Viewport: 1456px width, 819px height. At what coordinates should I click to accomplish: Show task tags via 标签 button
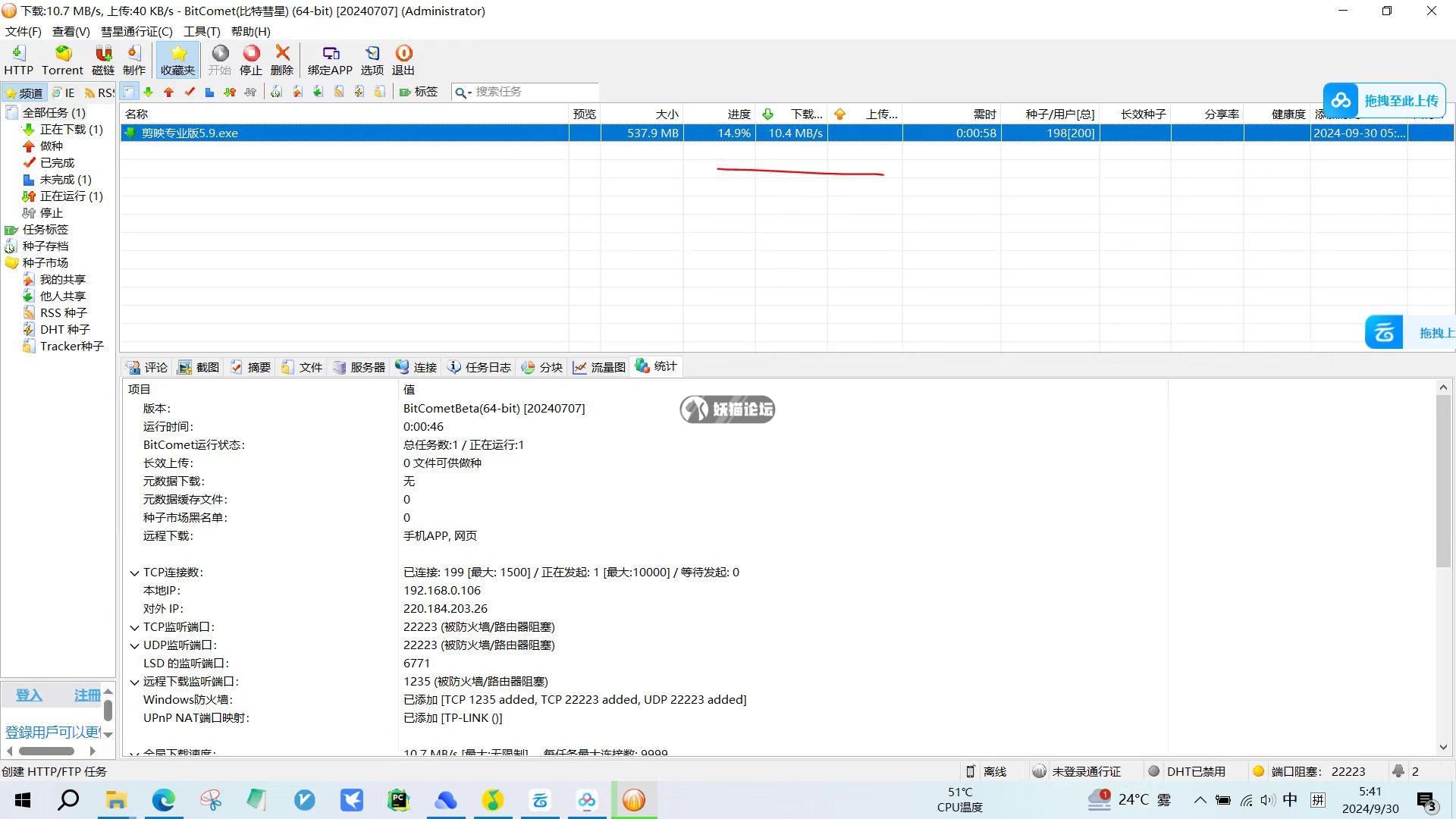tap(419, 92)
